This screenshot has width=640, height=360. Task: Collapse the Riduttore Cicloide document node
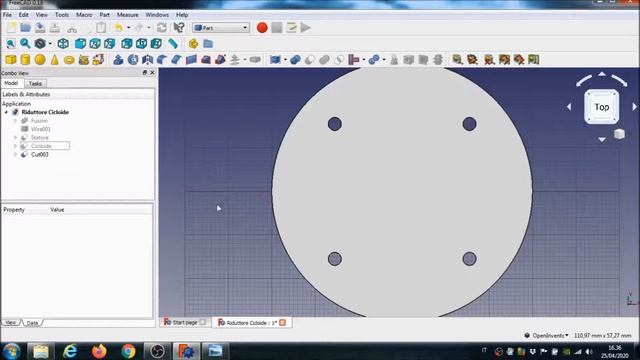(x=6, y=112)
